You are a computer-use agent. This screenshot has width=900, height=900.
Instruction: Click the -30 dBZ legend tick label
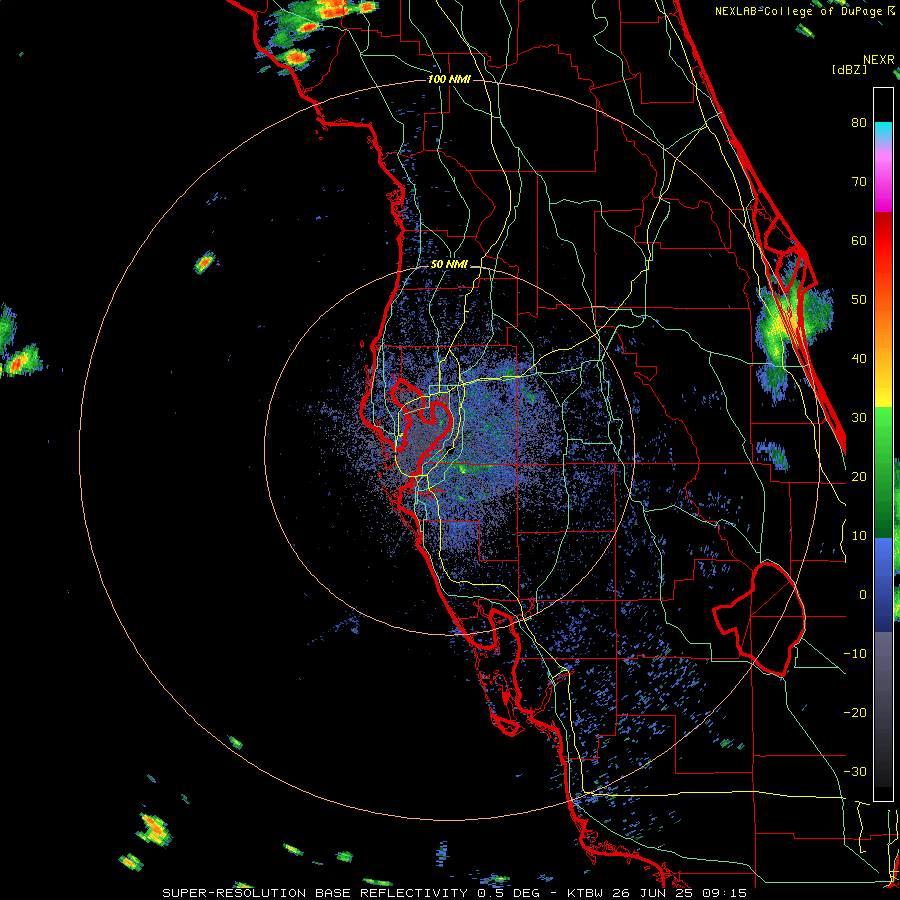(x=855, y=772)
